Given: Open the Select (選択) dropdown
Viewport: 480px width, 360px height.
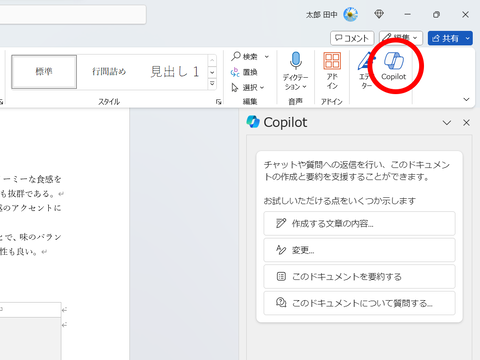Looking at the screenshot, I should 248,87.
